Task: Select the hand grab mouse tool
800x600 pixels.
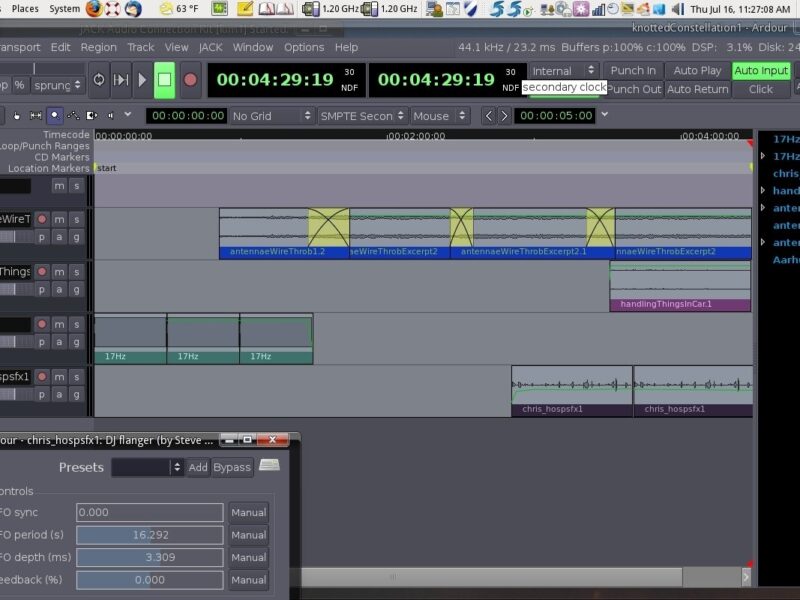Action: coord(18,116)
